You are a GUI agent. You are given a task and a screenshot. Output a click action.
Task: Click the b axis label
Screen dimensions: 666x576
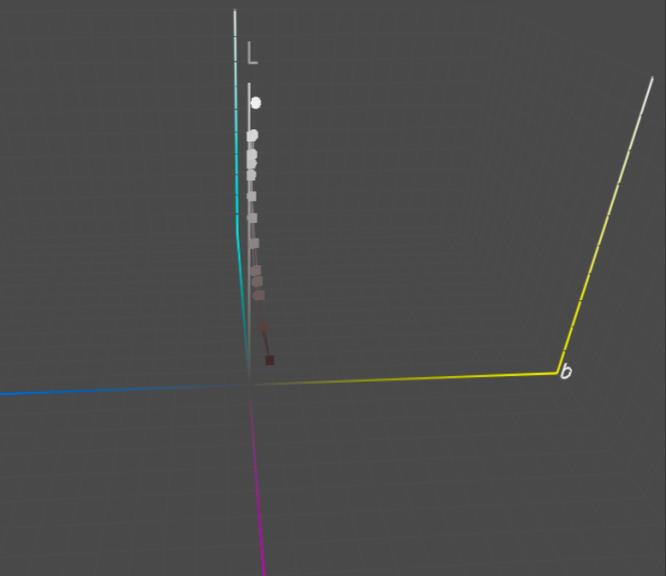(x=566, y=371)
